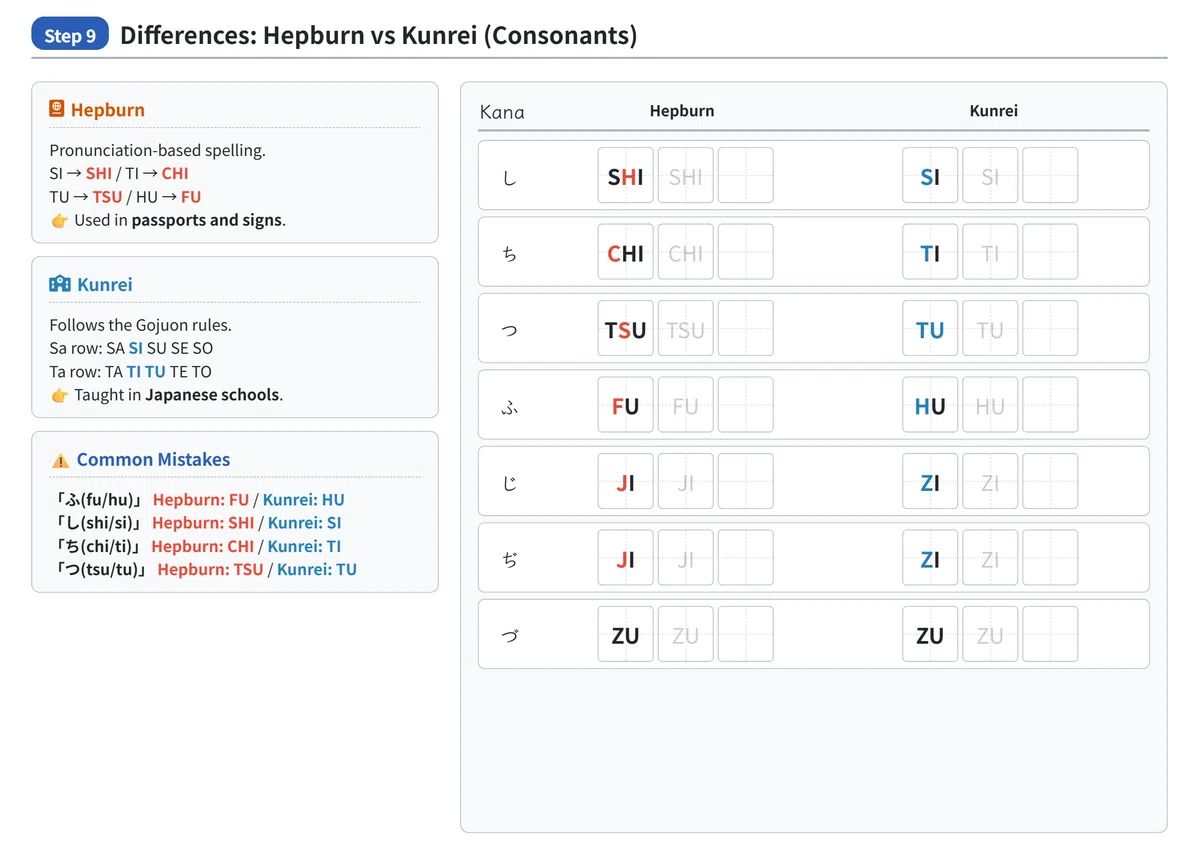Click the bold CHI model box
This screenshot has width=1200, height=849.
(626, 252)
